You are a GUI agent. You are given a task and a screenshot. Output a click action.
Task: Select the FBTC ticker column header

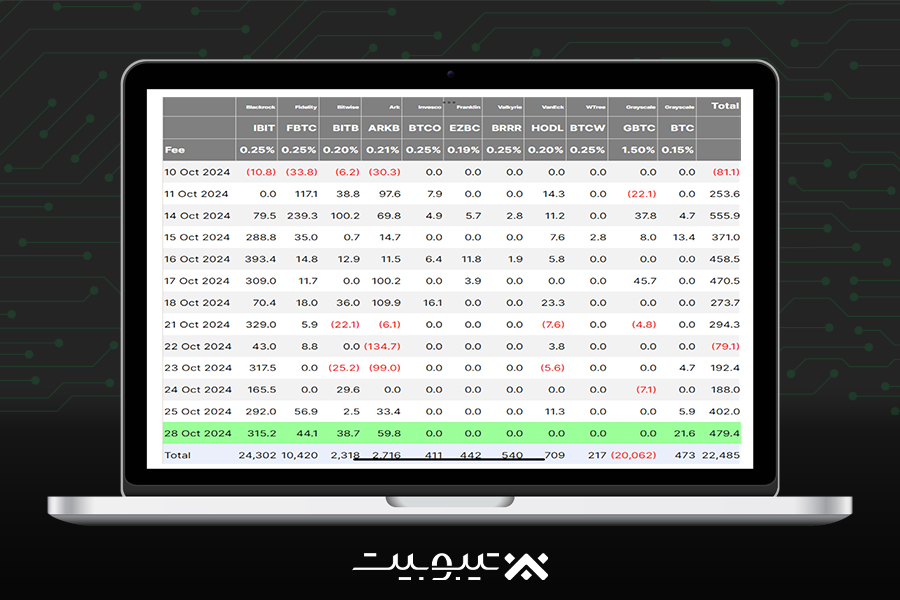tap(301, 128)
